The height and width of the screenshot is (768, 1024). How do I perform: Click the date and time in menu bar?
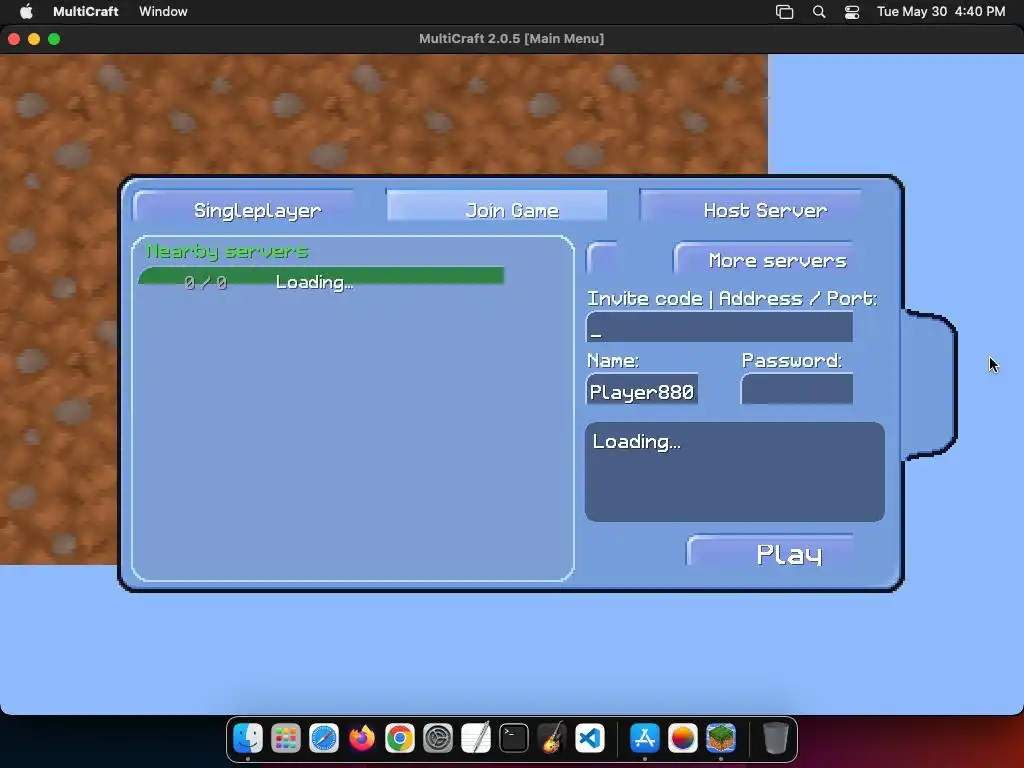941,11
